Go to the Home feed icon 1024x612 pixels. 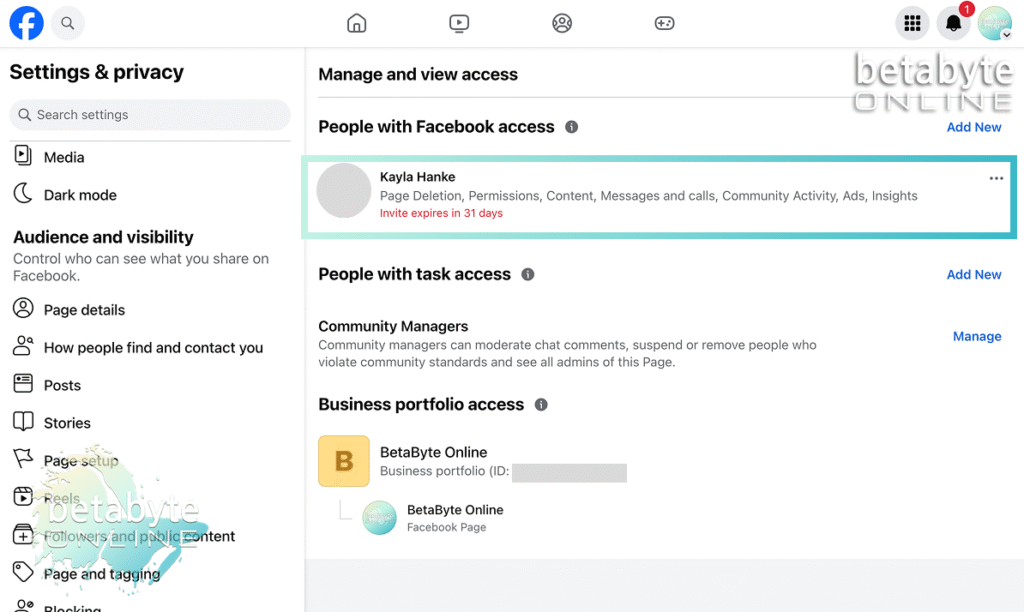357,23
